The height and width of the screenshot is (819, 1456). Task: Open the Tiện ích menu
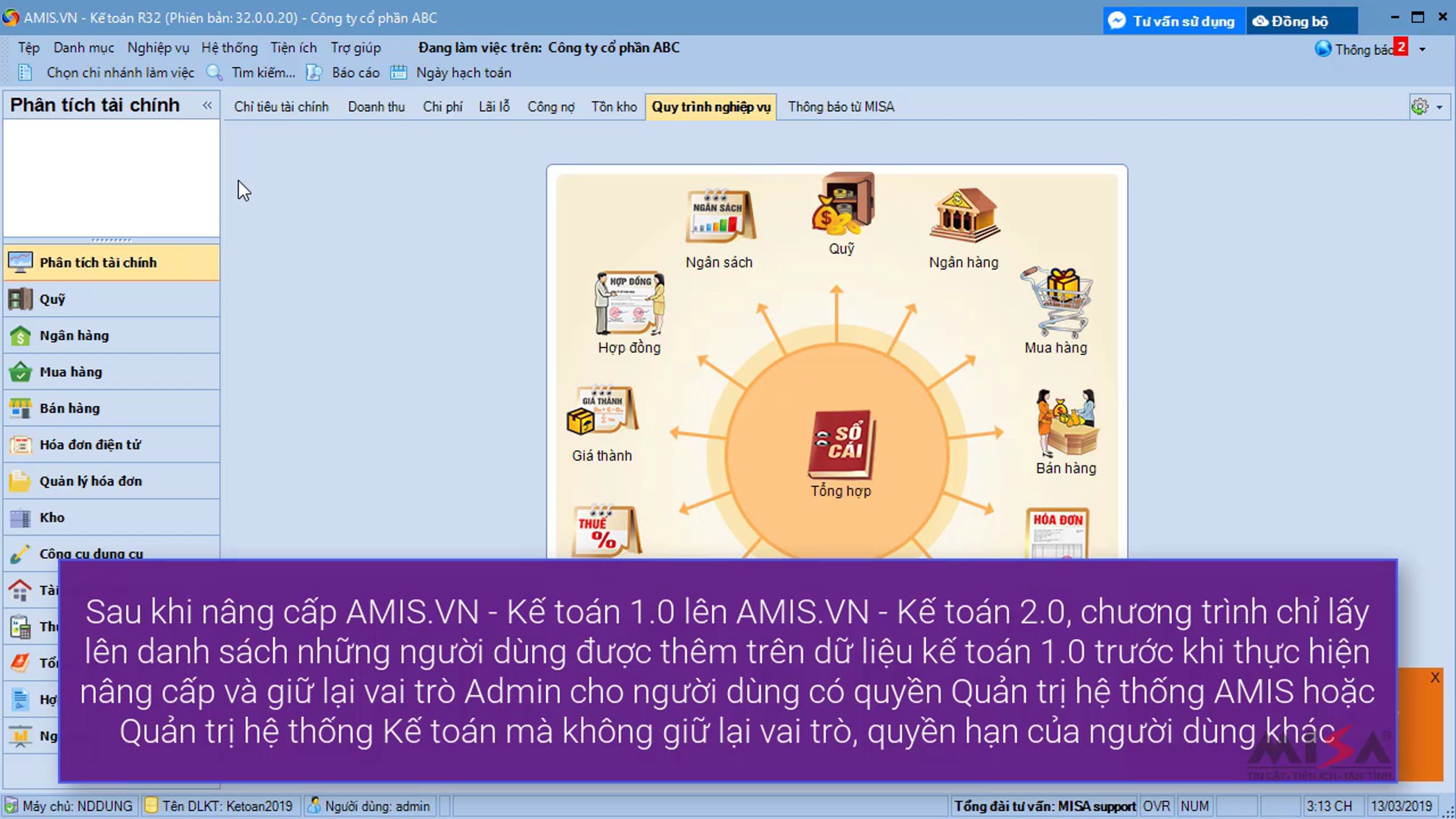point(294,48)
